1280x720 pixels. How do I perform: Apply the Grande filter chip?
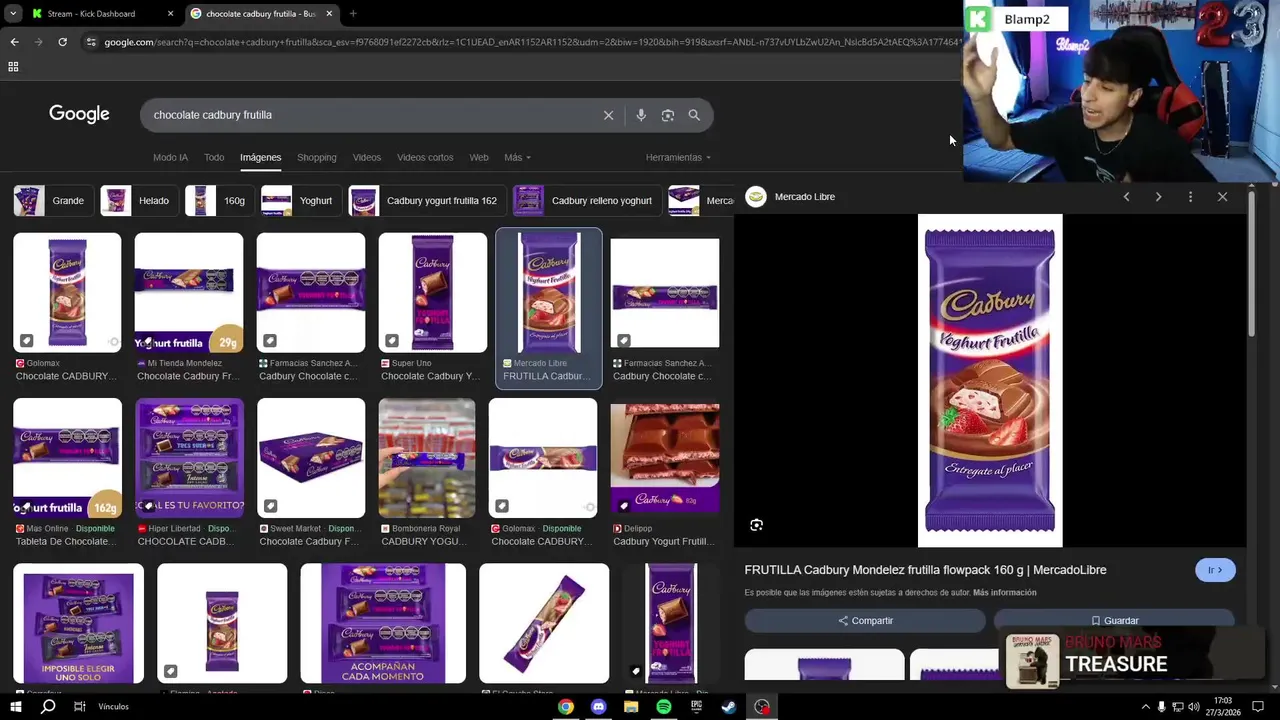[x=53, y=200]
